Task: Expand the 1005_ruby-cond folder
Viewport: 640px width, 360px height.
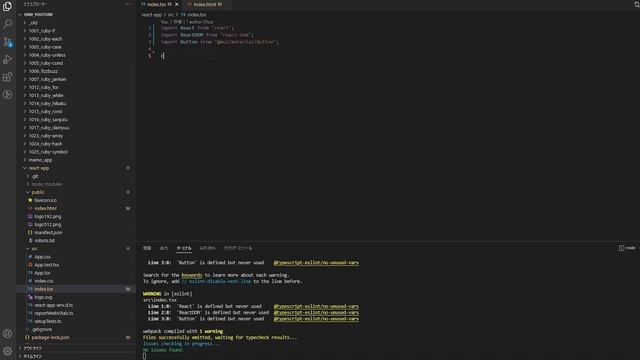Action: (x=46, y=63)
